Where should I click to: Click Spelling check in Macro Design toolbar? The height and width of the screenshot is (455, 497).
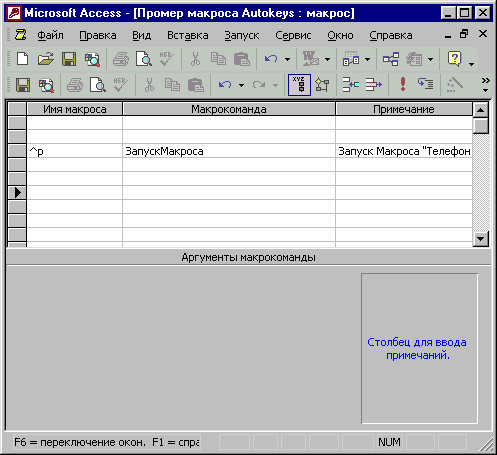[x=121, y=85]
